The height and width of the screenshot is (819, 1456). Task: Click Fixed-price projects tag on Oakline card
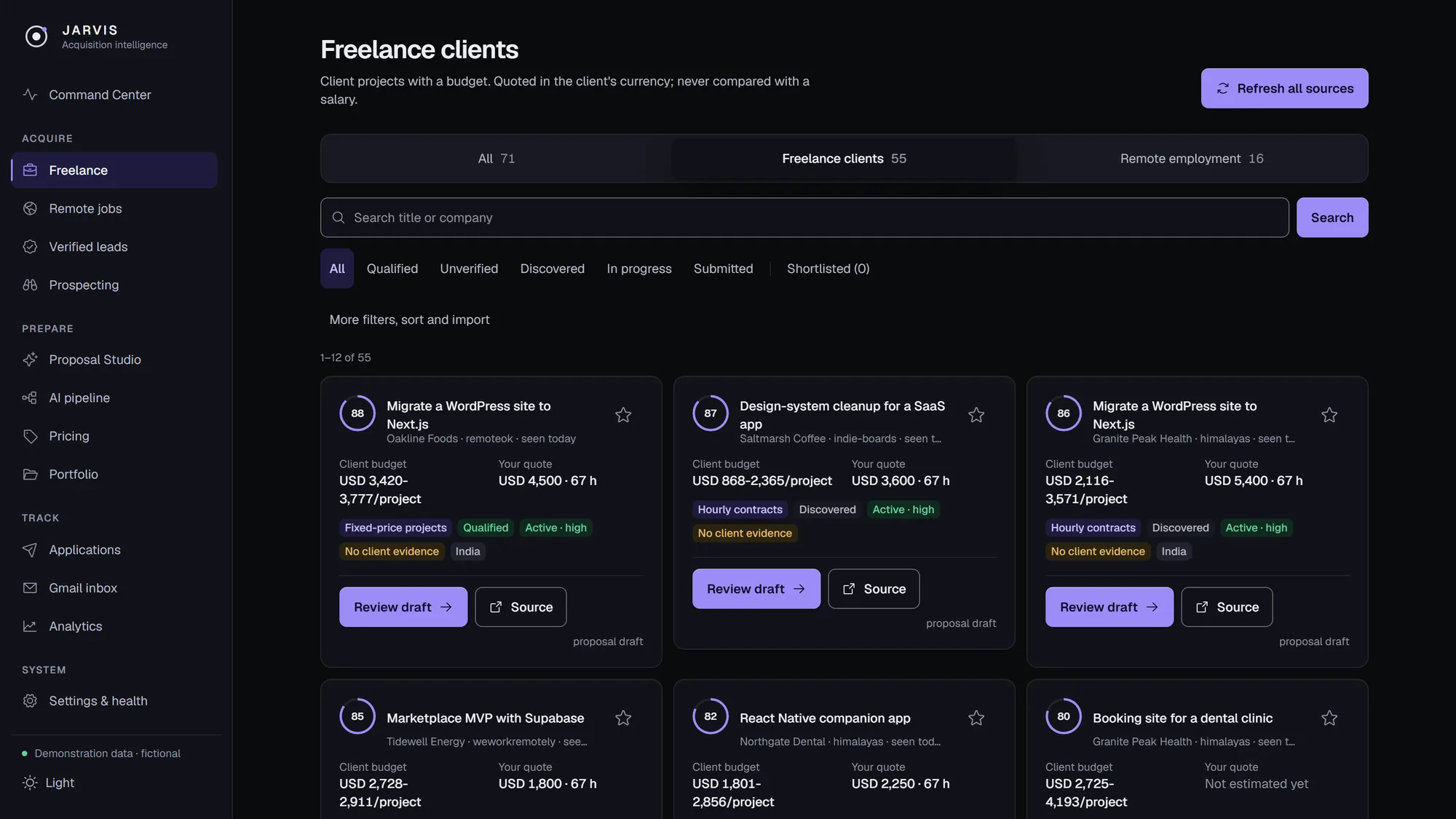point(395,528)
